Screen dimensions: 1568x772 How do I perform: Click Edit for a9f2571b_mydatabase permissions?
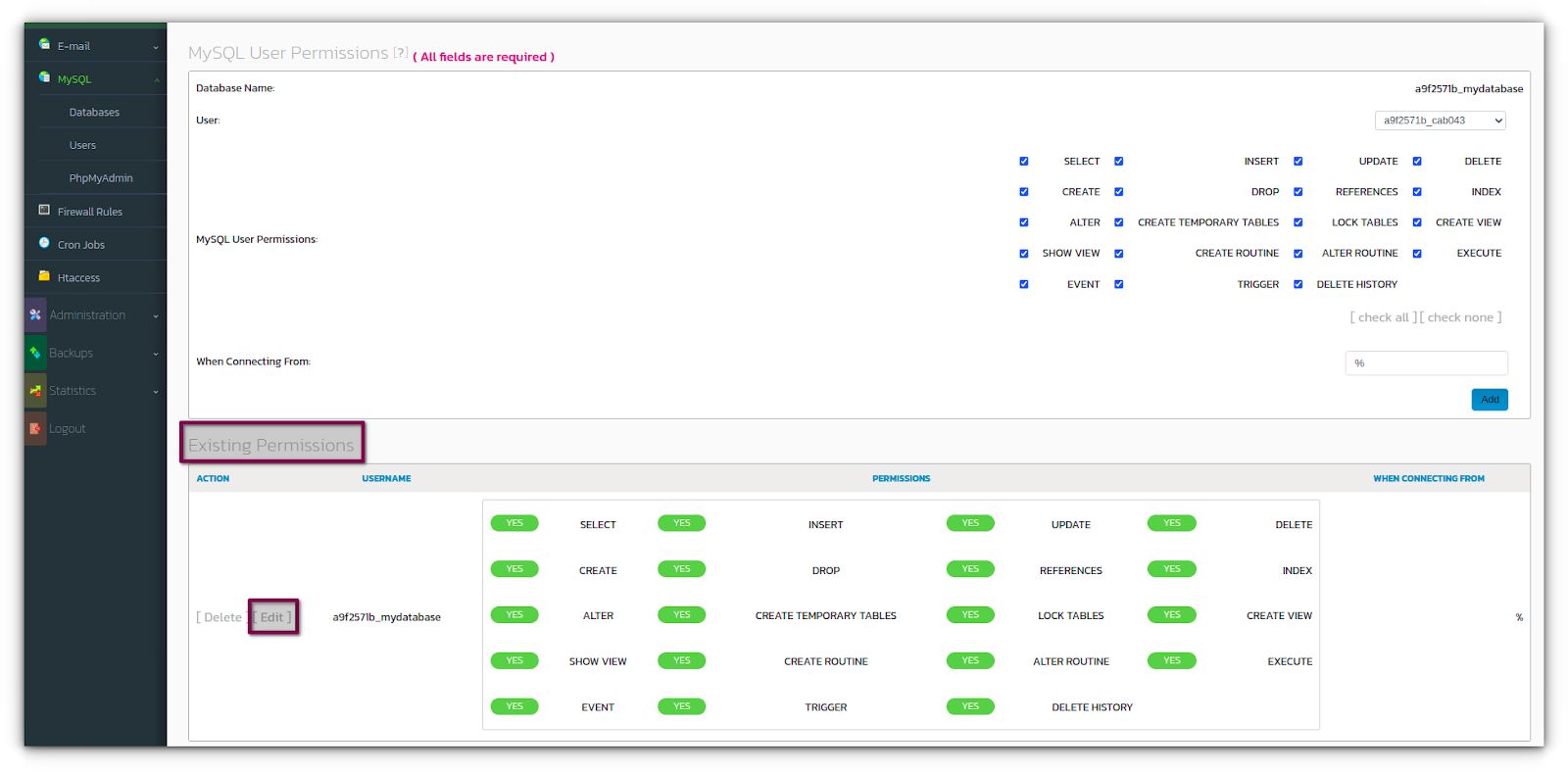pos(272,617)
